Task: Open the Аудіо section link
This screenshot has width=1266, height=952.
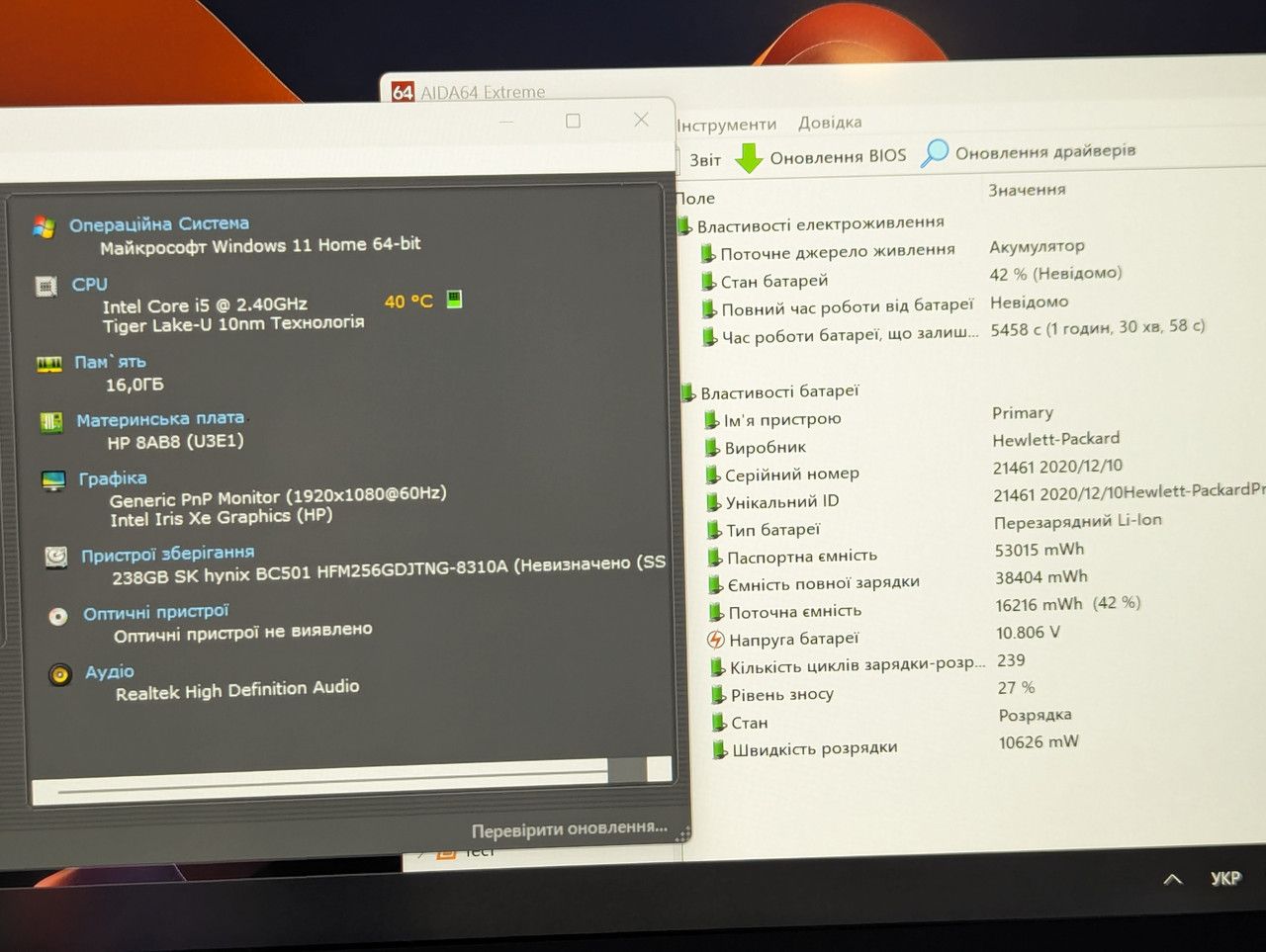Action: (110, 672)
